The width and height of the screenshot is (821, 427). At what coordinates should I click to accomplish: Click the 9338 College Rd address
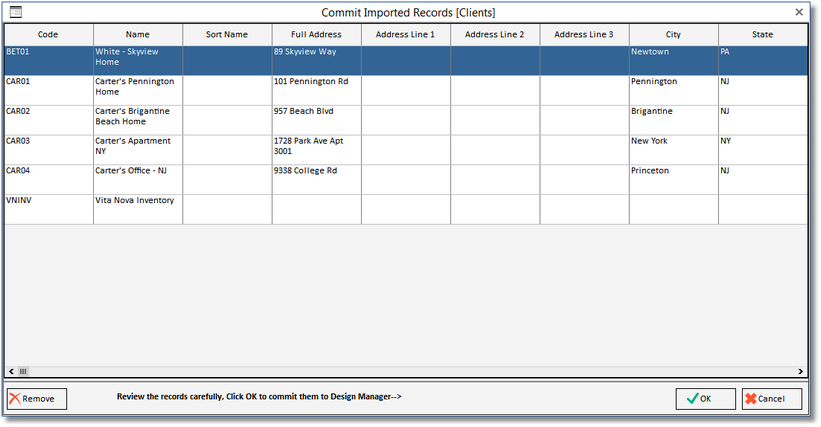(316, 180)
